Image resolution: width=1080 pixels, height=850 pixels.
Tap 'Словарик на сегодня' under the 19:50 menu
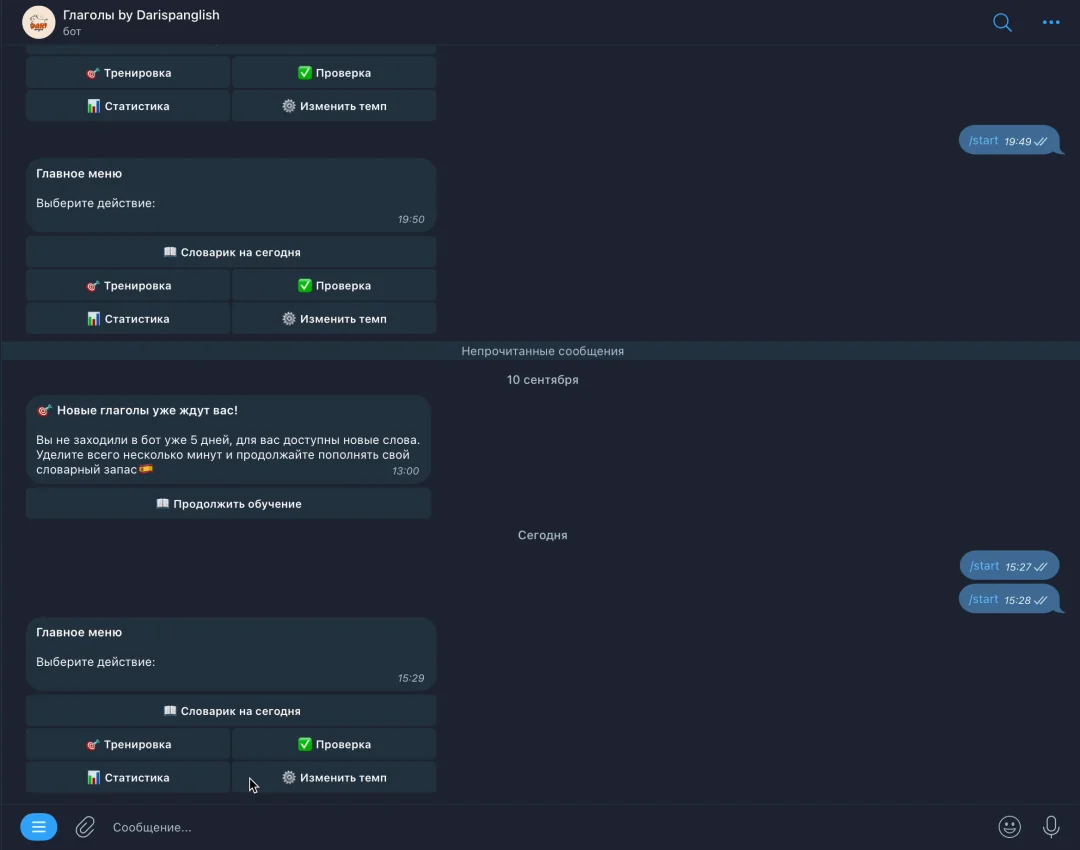click(231, 252)
